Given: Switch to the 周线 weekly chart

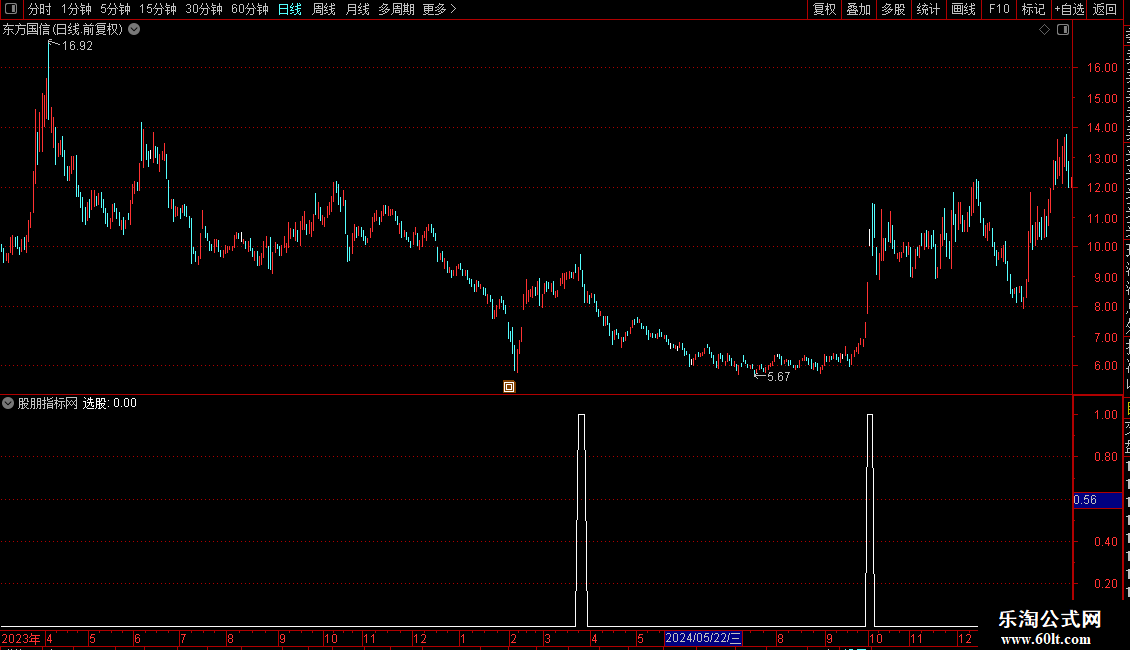Looking at the screenshot, I should [324, 9].
